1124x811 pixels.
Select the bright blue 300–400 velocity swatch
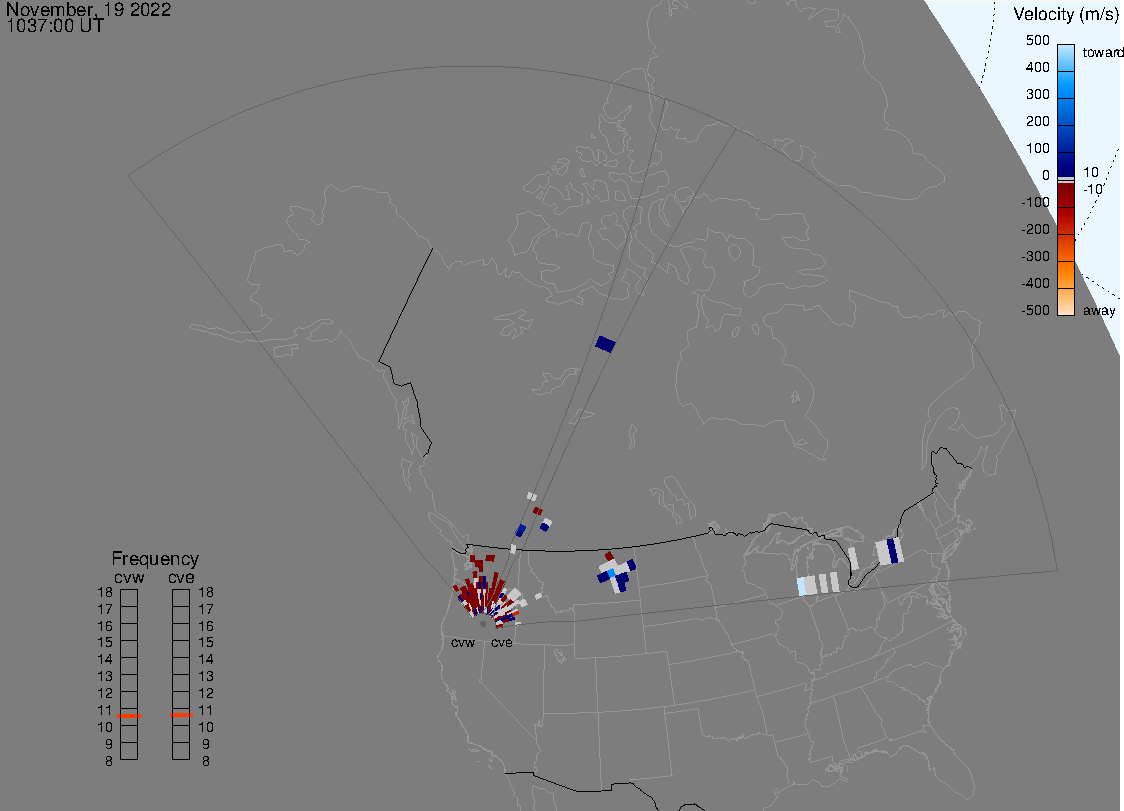pos(1066,85)
